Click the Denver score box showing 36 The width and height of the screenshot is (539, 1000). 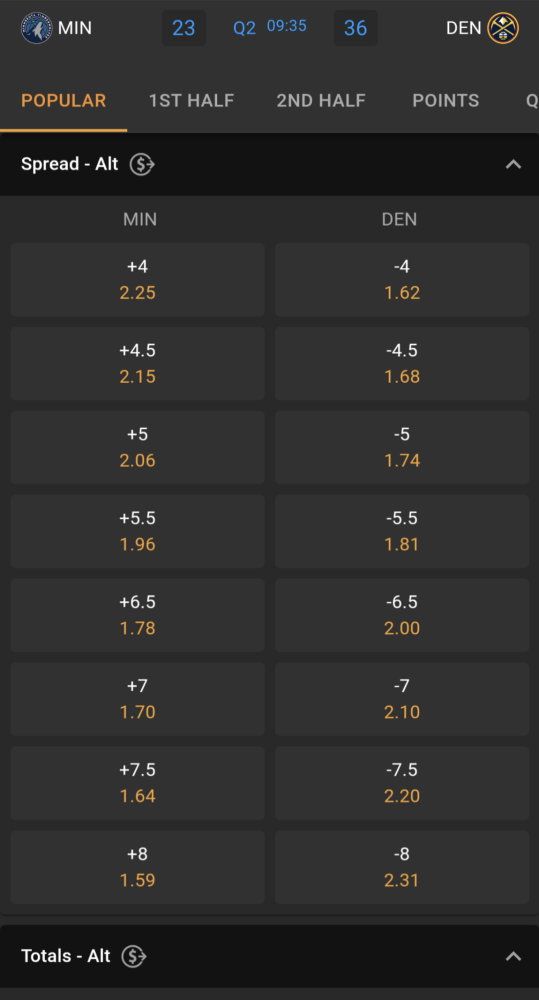(356, 28)
